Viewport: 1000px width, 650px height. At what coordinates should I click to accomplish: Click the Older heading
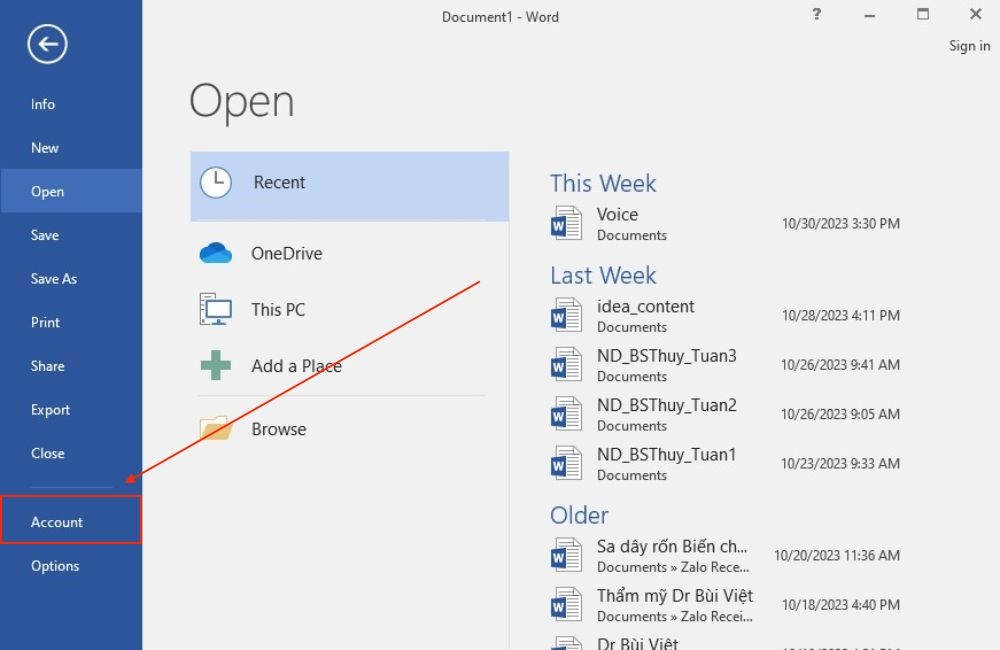(579, 515)
